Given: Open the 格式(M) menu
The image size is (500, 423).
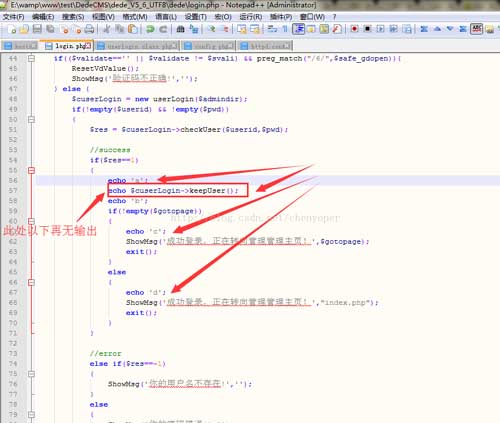Looking at the screenshot, I should coord(135,17).
